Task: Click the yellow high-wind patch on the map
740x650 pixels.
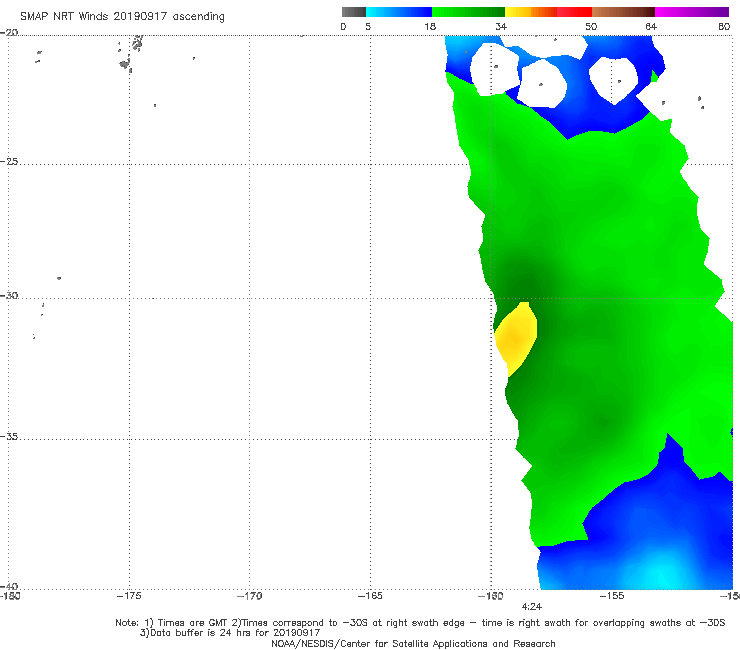Action: 515,338
